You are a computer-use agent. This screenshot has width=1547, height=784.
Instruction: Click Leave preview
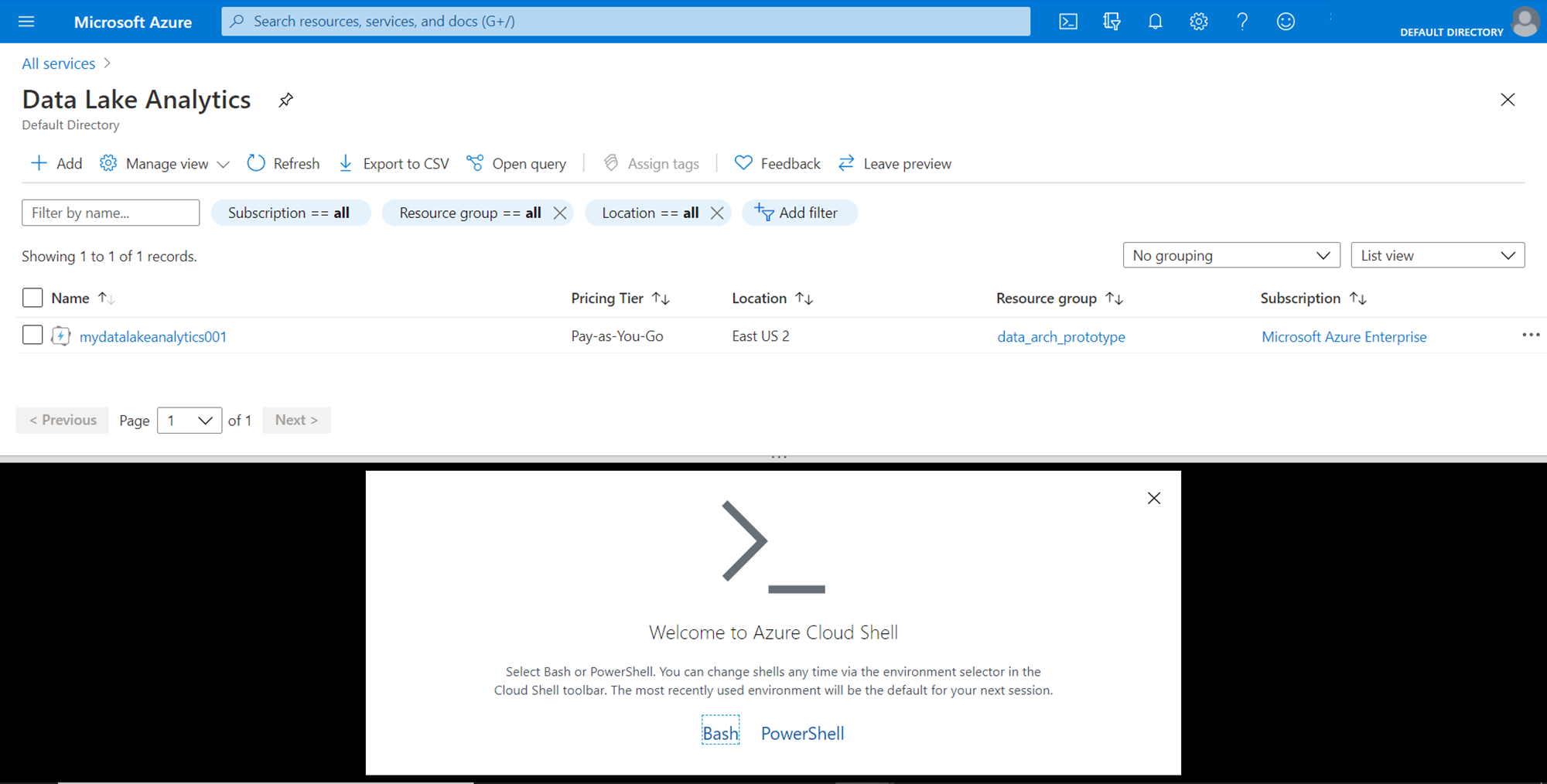tap(895, 163)
